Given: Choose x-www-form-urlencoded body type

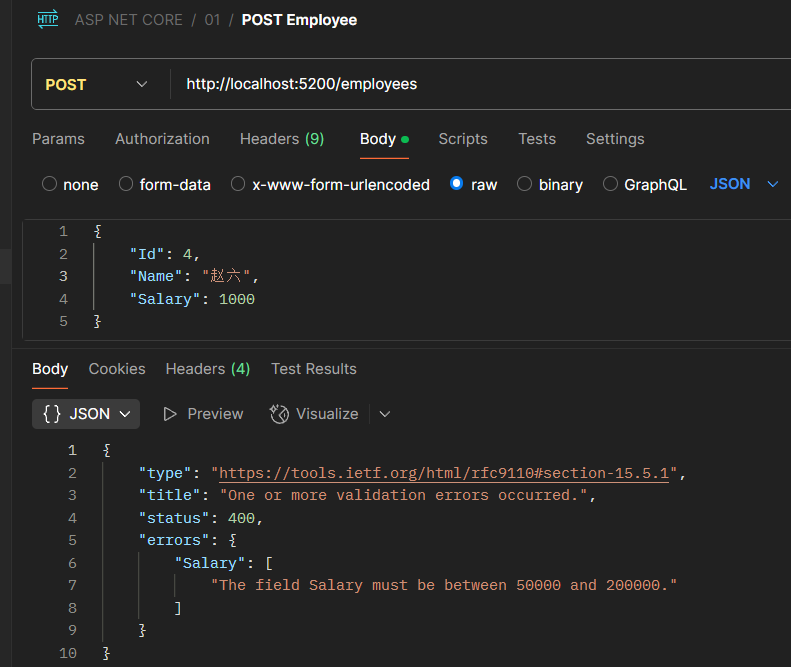Looking at the screenshot, I should coord(238,184).
